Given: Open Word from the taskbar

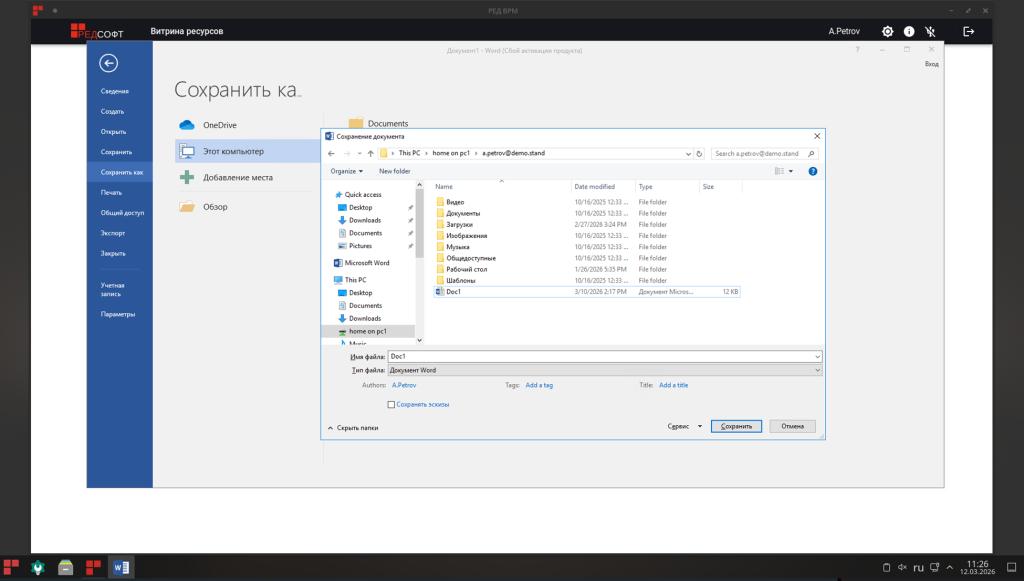Looking at the screenshot, I should click(x=121, y=567).
